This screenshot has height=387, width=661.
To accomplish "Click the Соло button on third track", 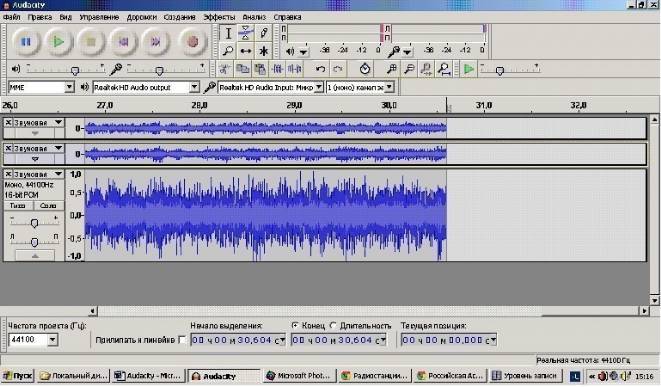I will (x=48, y=206).
